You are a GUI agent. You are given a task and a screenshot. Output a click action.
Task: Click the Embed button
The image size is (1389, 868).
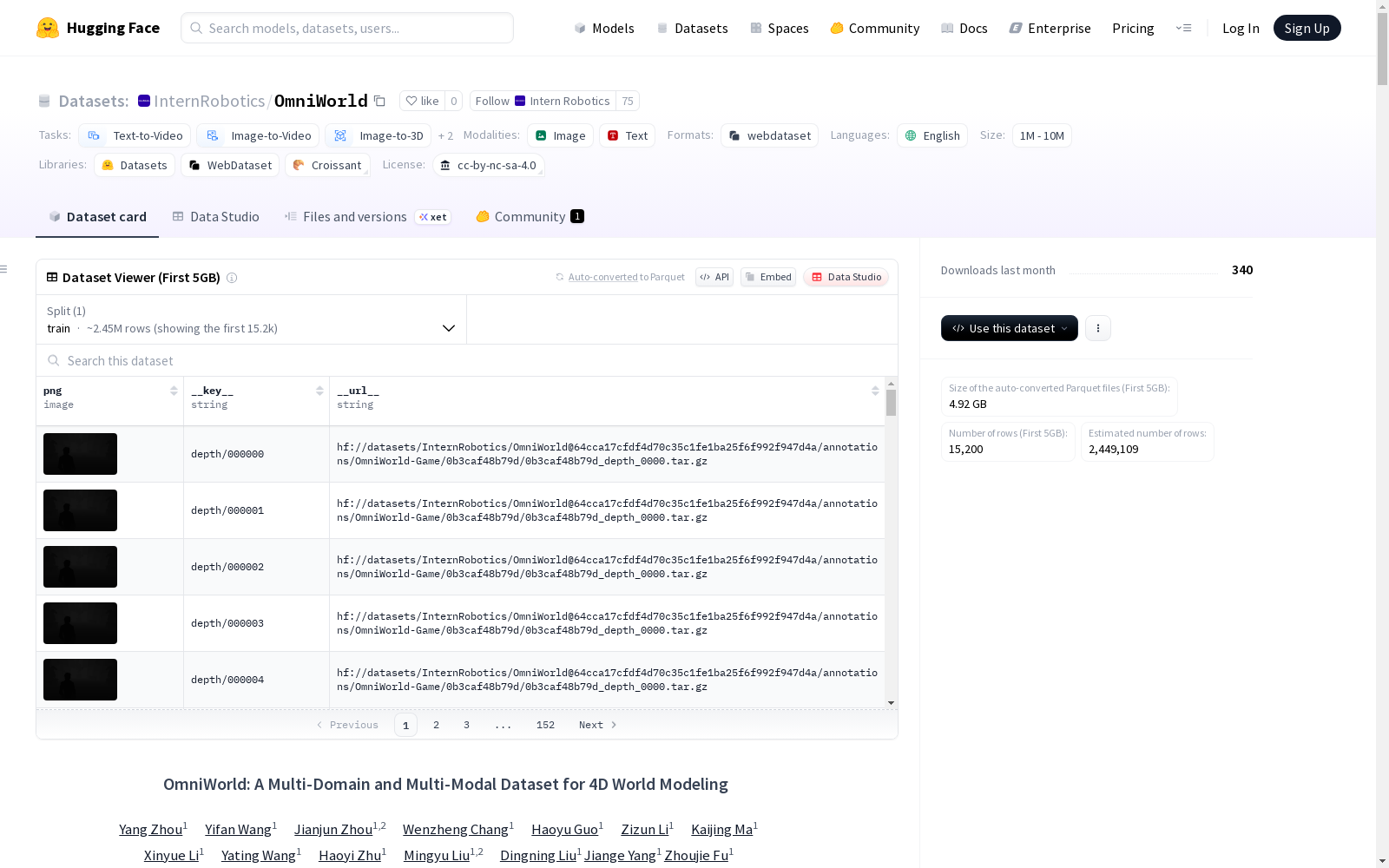768,277
